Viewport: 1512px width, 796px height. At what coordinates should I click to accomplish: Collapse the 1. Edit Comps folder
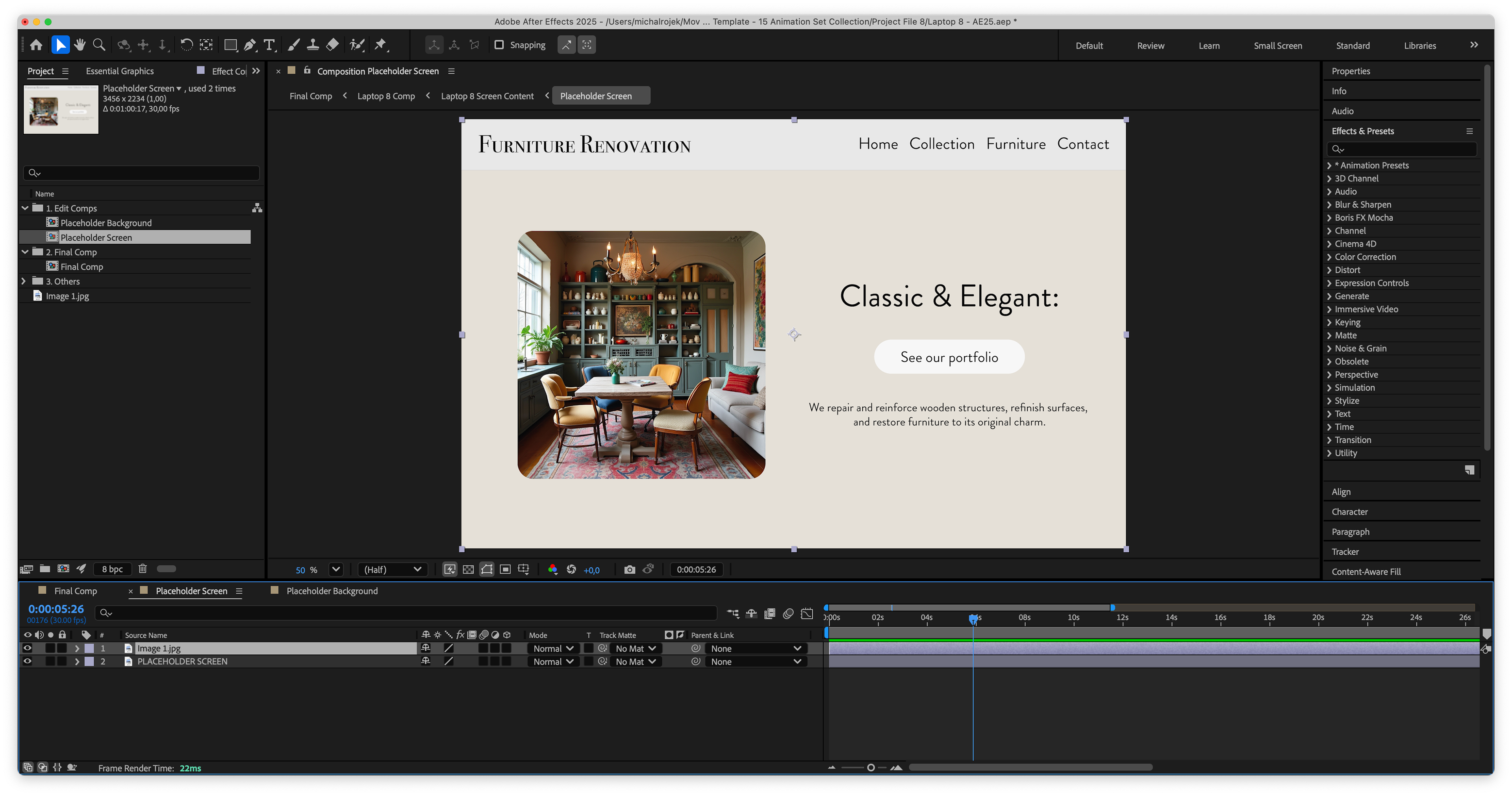tap(25, 208)
